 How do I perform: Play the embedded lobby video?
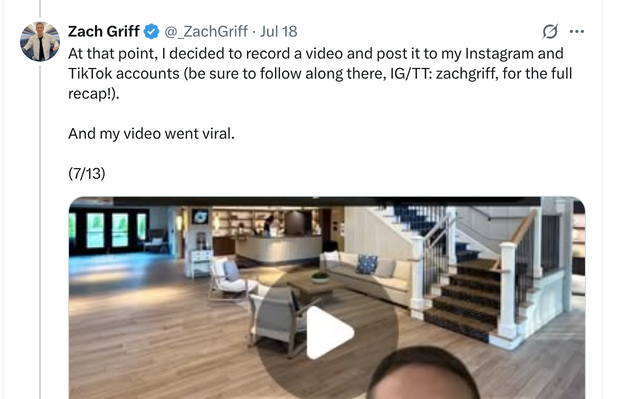(x=329, y=332)
